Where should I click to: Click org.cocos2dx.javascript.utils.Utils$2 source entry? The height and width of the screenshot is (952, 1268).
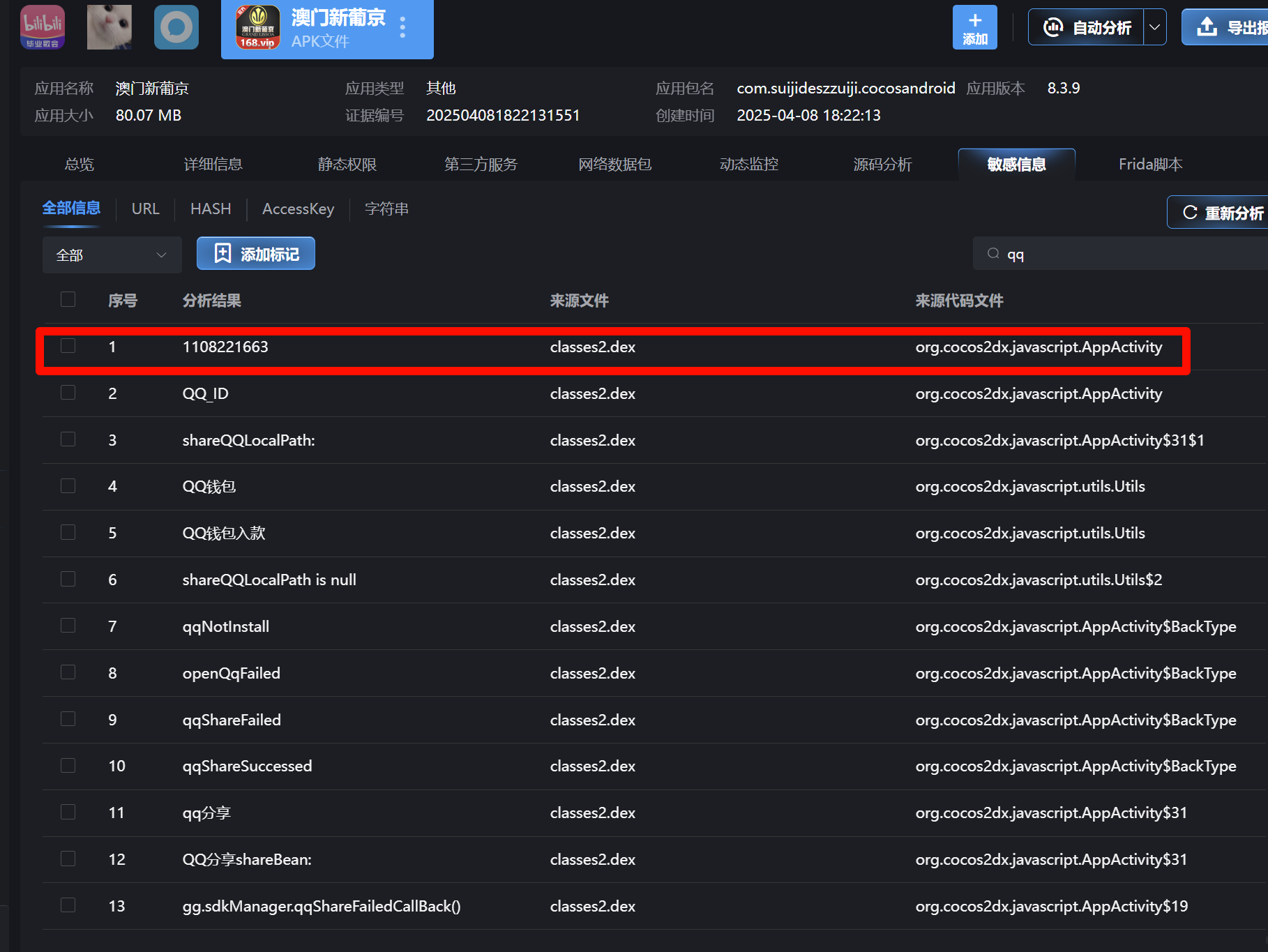point(1039,580)
